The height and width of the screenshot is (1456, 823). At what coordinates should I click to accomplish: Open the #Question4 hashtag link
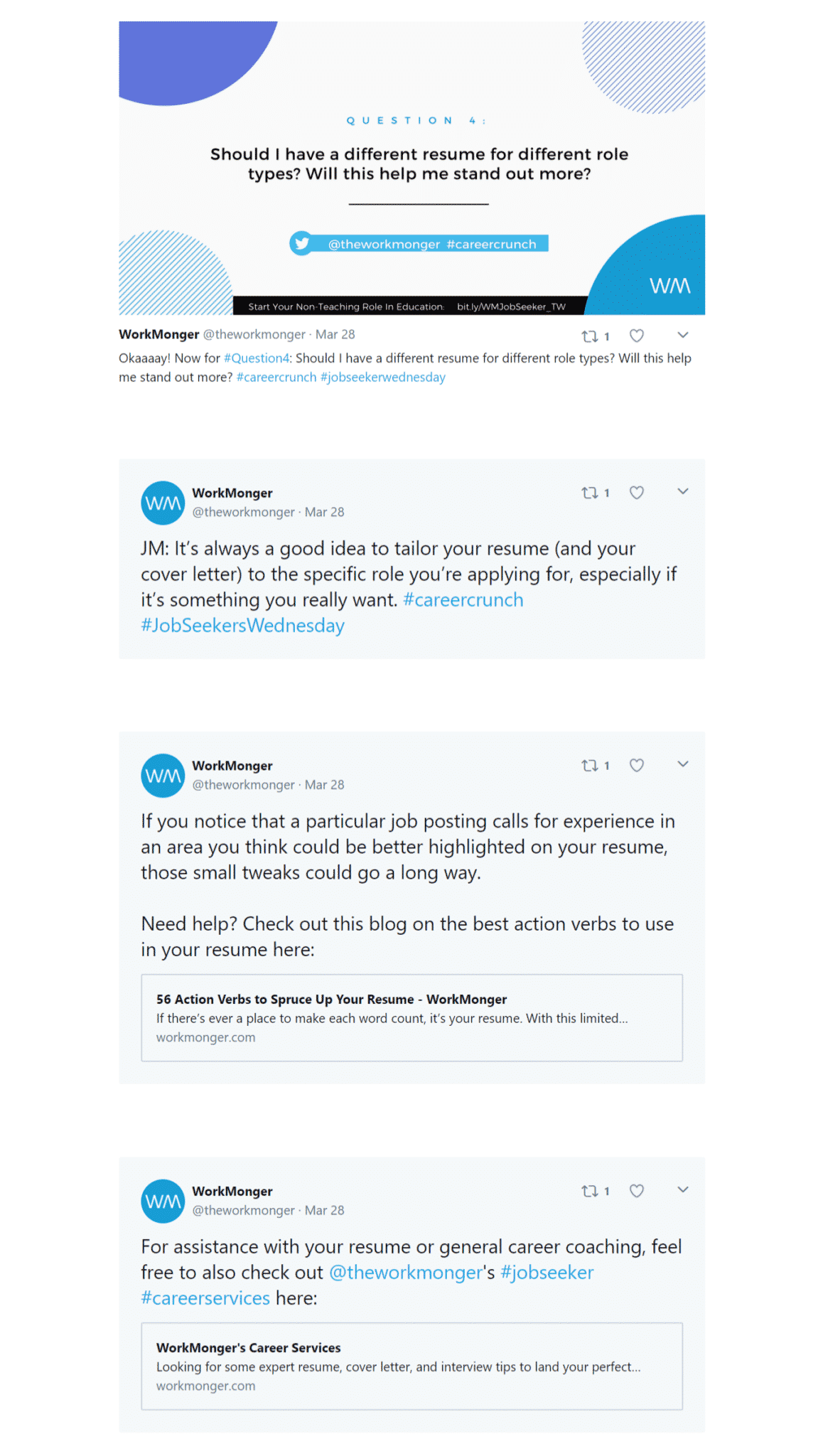257,358
